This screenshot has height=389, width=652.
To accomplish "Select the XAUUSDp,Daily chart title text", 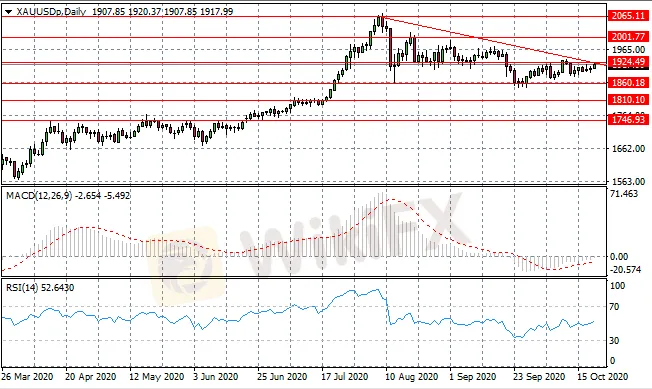I will pos(51,12).
